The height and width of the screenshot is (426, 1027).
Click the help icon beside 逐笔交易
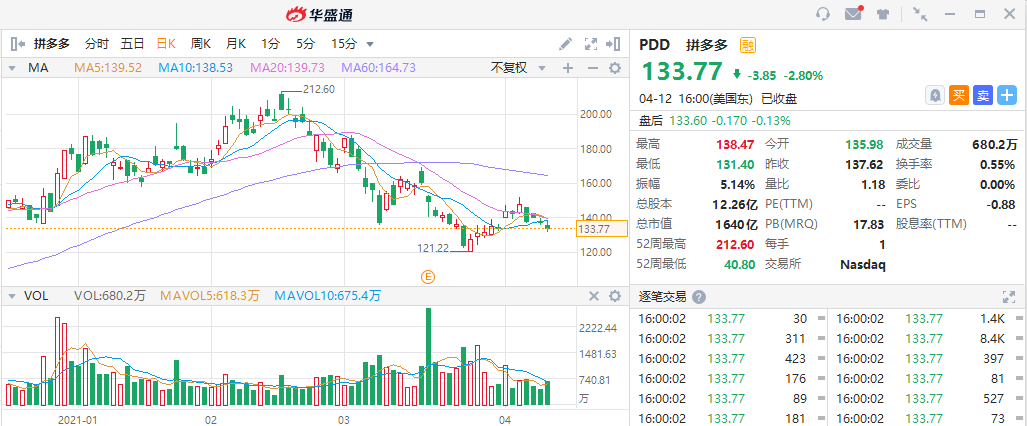[699, 297]
